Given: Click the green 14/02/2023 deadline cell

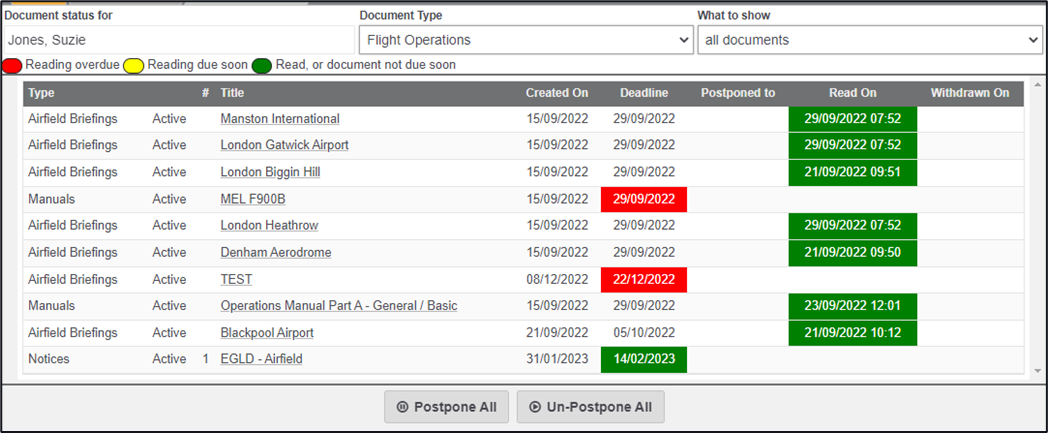Looking at the screenshot, I should pyautogui.click(x=643, y=359).
